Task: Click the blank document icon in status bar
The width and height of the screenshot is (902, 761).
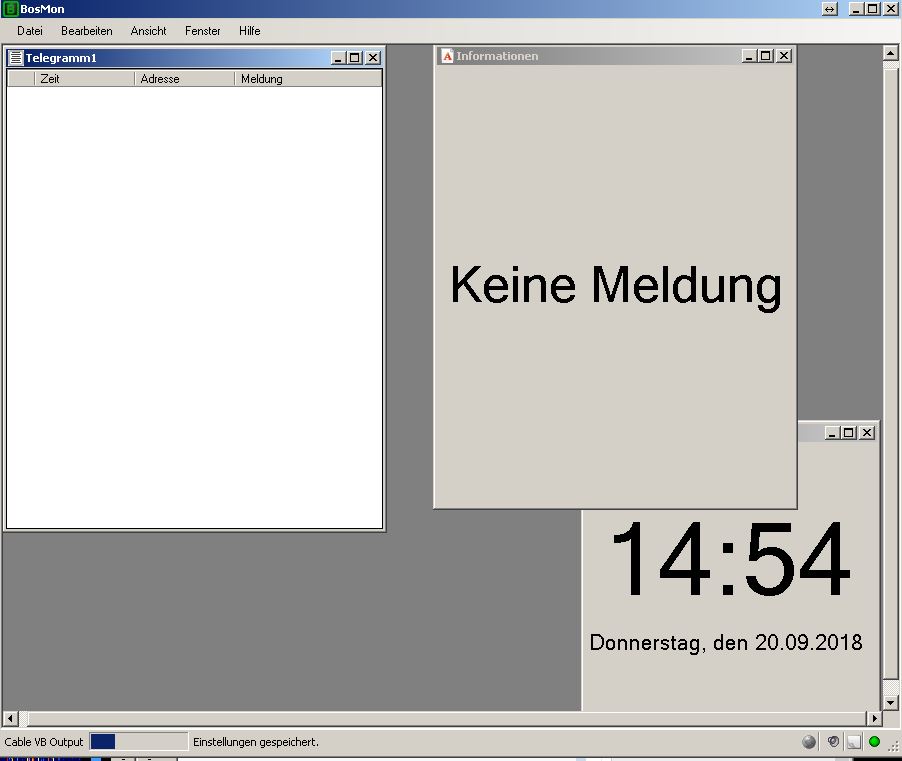Action: pyautogui.click(x=854, y=742)
